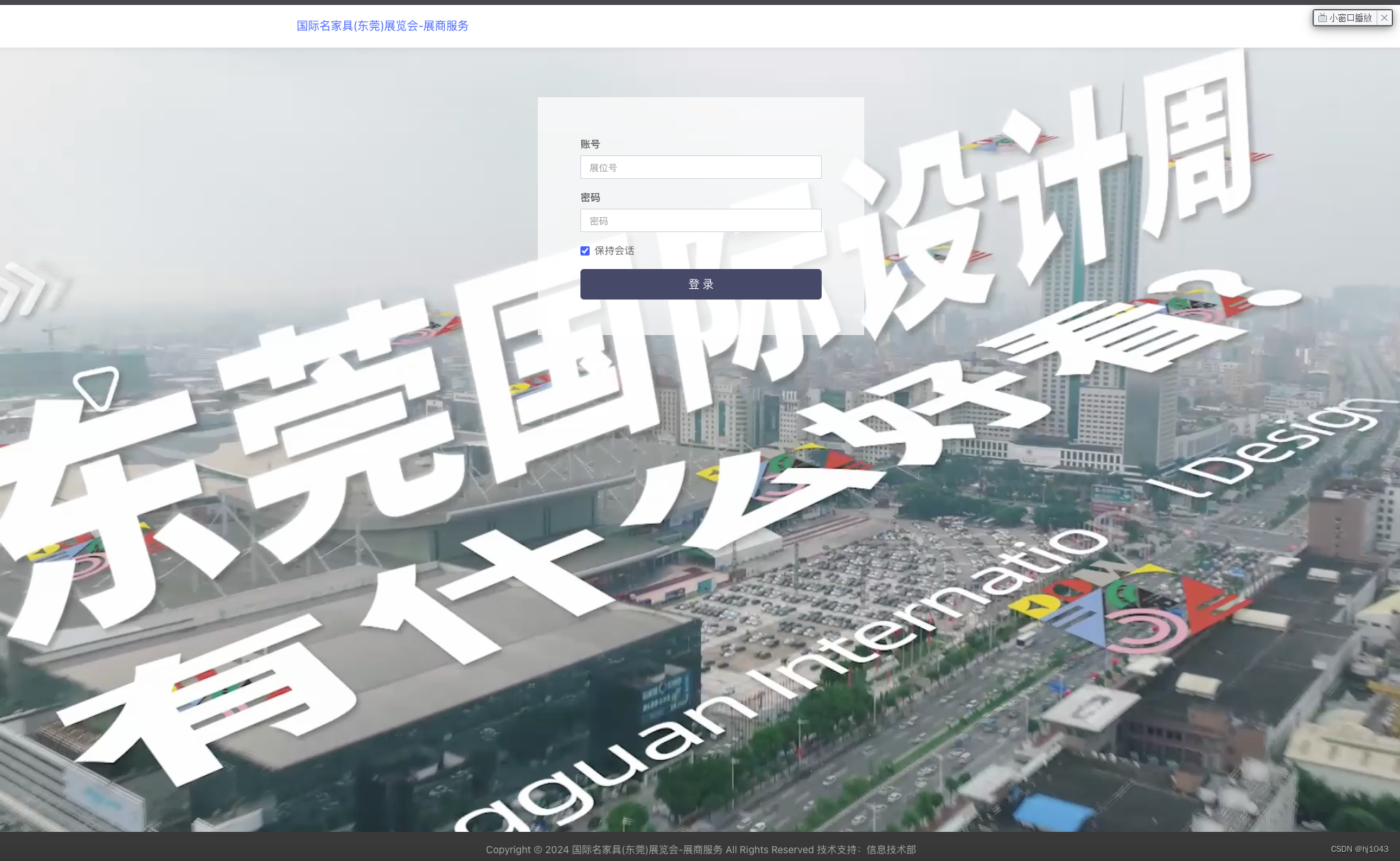Open the 国际名家具(东莞)展览会-展商服务 header link
The width and height of the screenshot is (1400, 861).
382,26
